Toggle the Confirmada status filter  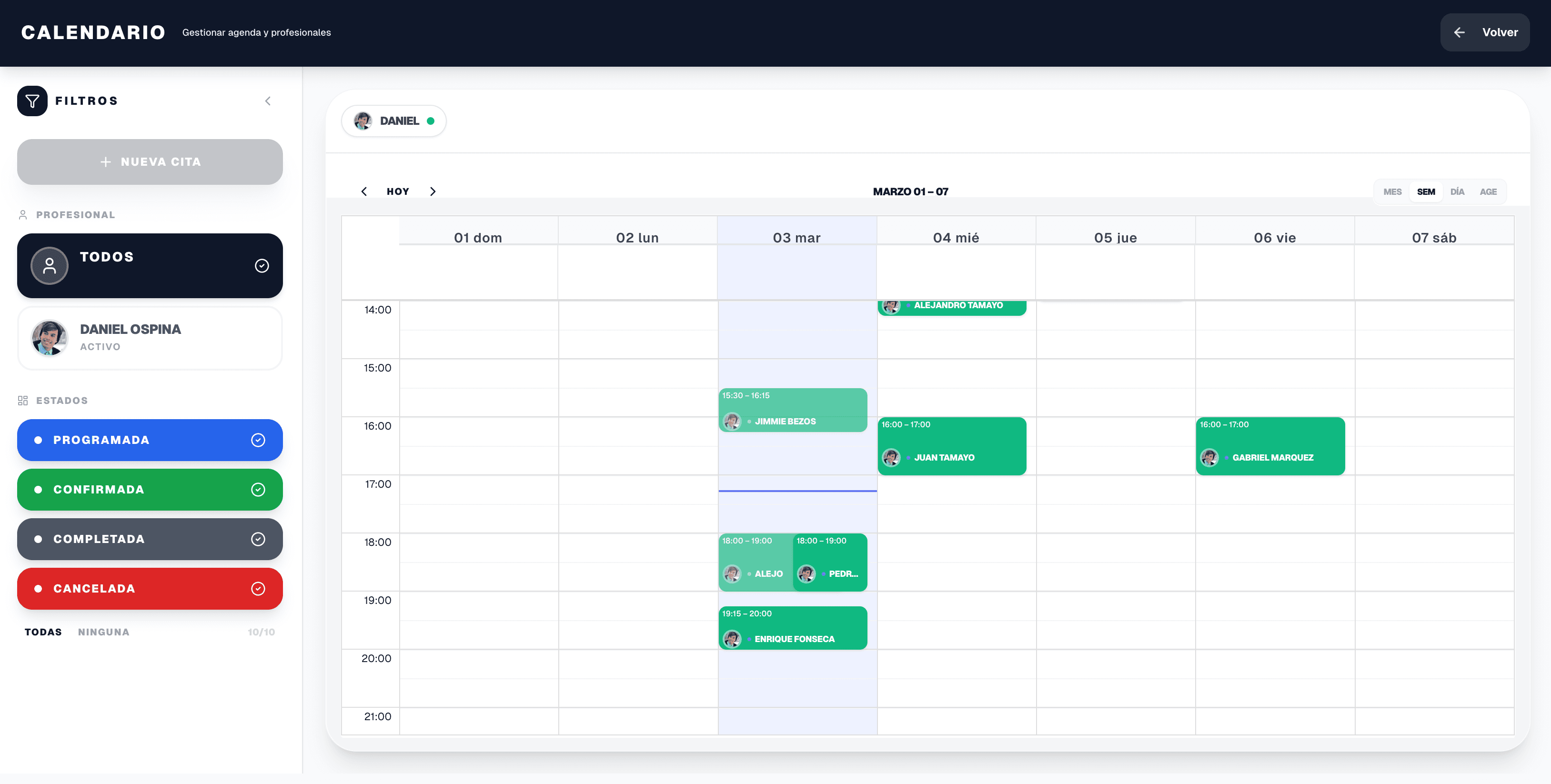pyautogui.click(x=150, y=490)
